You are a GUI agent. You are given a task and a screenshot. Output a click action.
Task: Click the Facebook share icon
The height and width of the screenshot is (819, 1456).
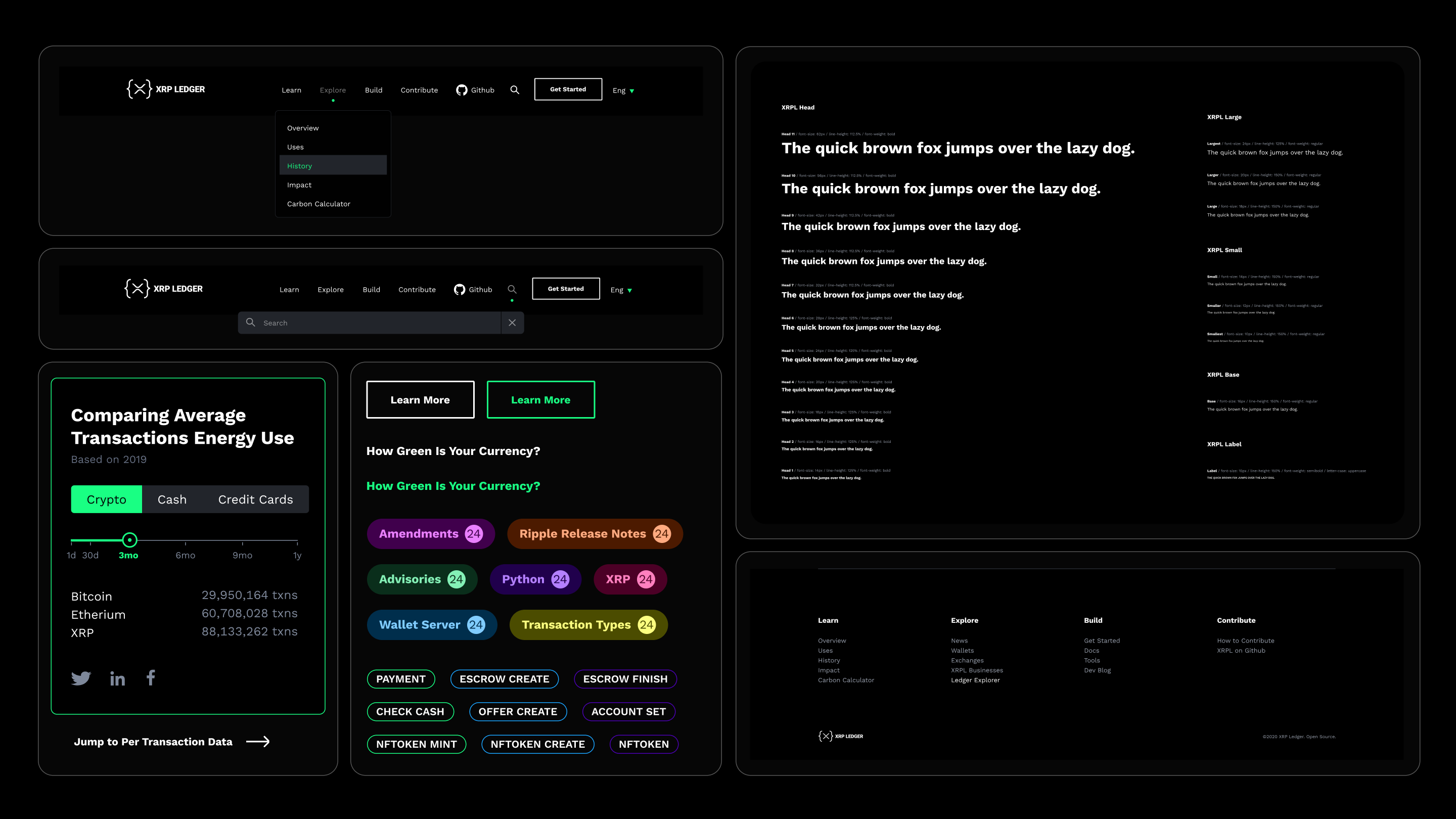pyautogui.click(x=151, y=677)
